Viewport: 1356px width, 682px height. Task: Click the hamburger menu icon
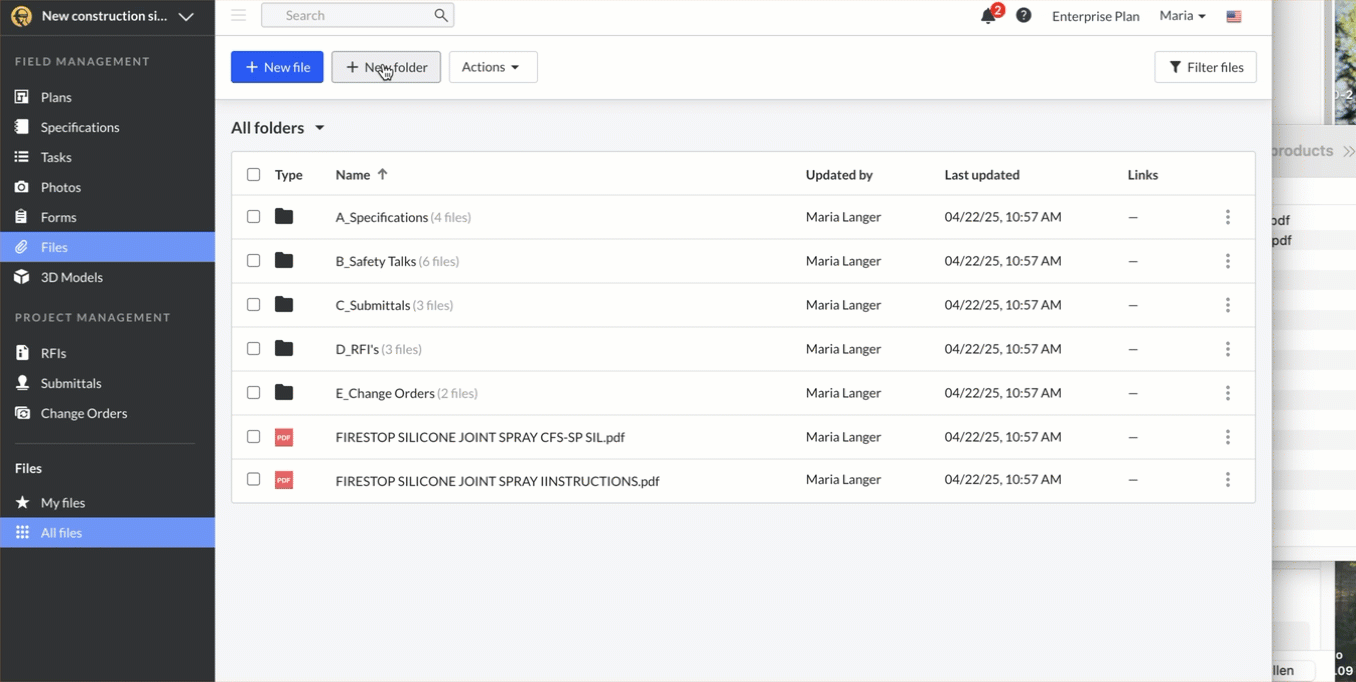coord(238,15)
